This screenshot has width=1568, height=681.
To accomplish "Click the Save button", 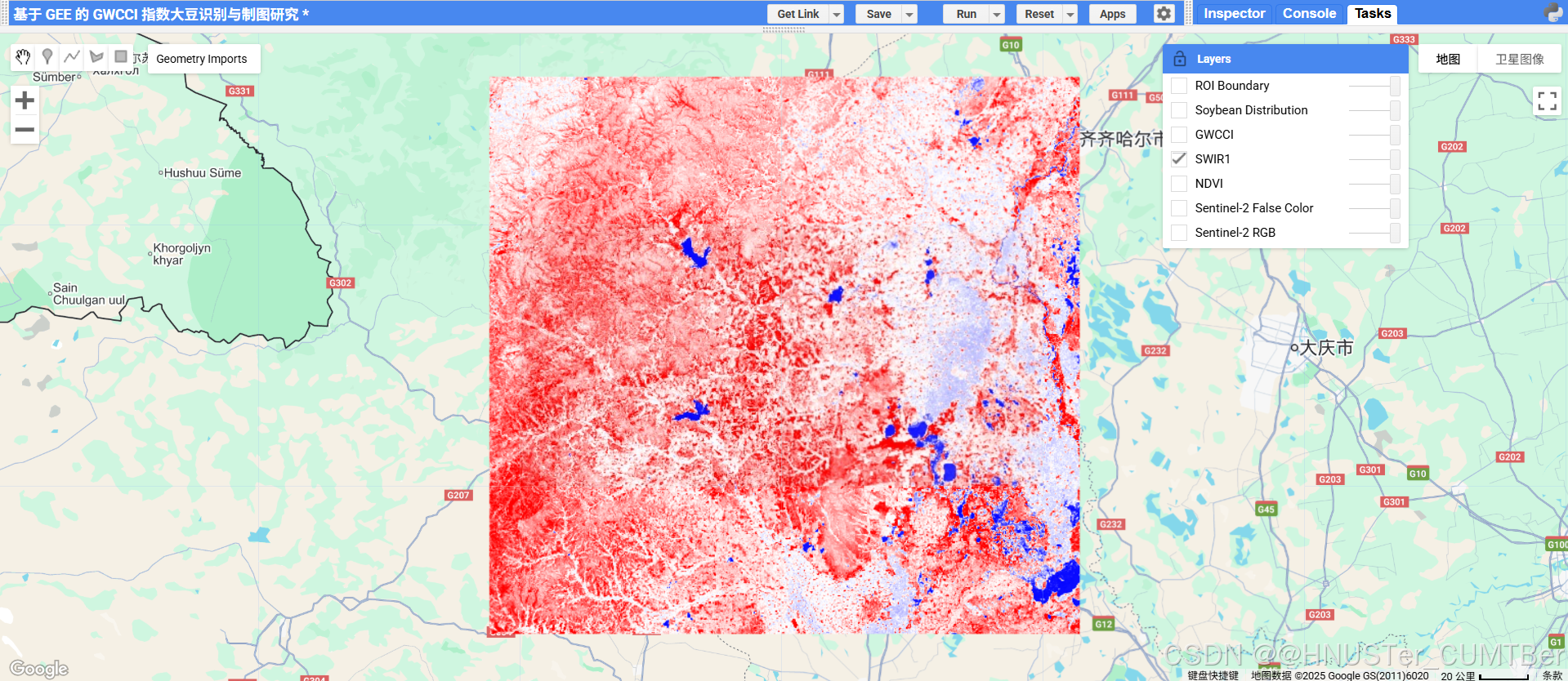I will click(878, 14).
